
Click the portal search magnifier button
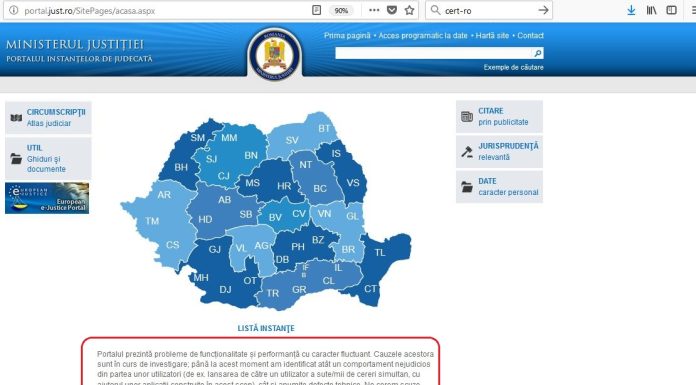538,53
